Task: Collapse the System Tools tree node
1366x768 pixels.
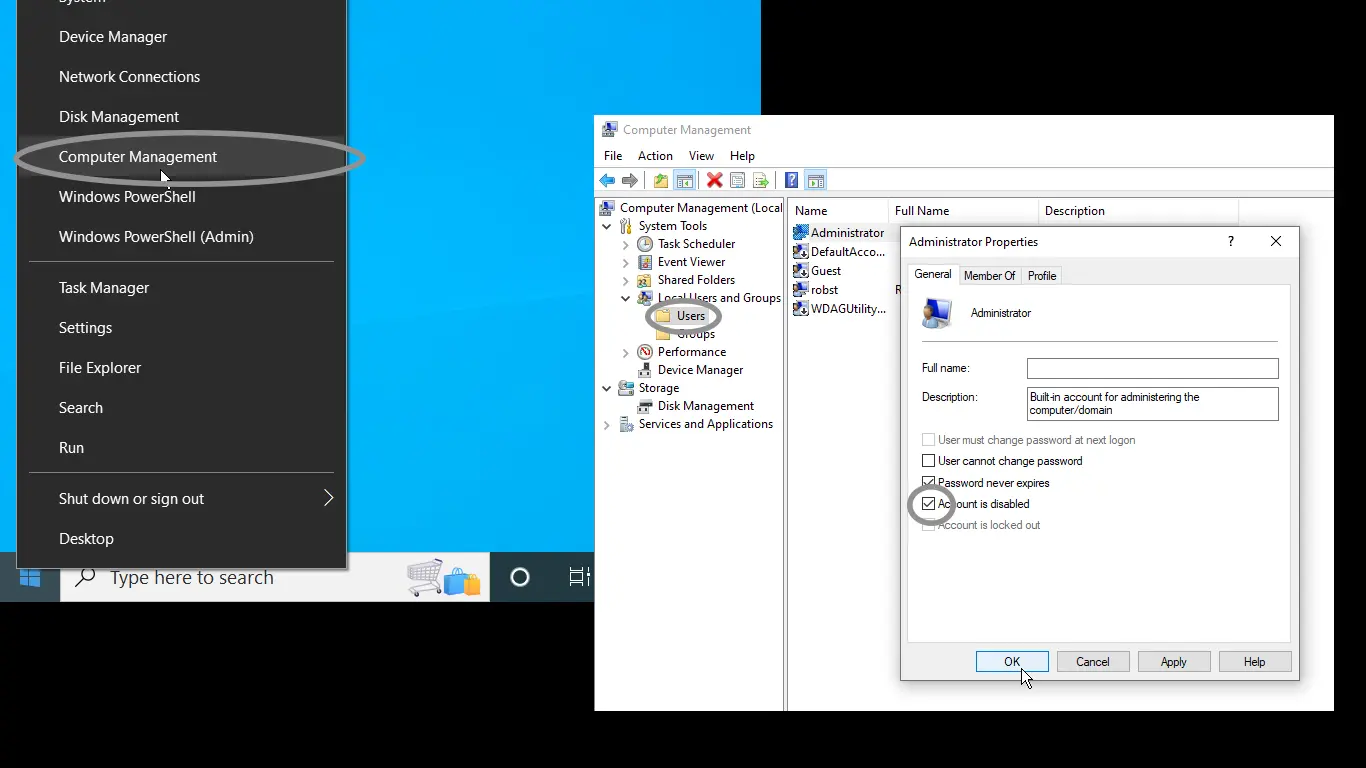Action: pos(607,226)
